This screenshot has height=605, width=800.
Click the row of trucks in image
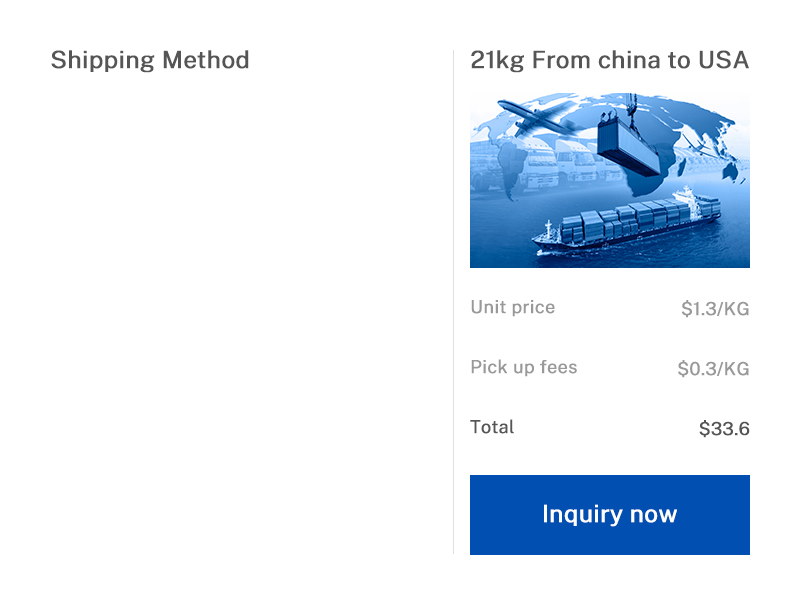[x=546, y=163]
